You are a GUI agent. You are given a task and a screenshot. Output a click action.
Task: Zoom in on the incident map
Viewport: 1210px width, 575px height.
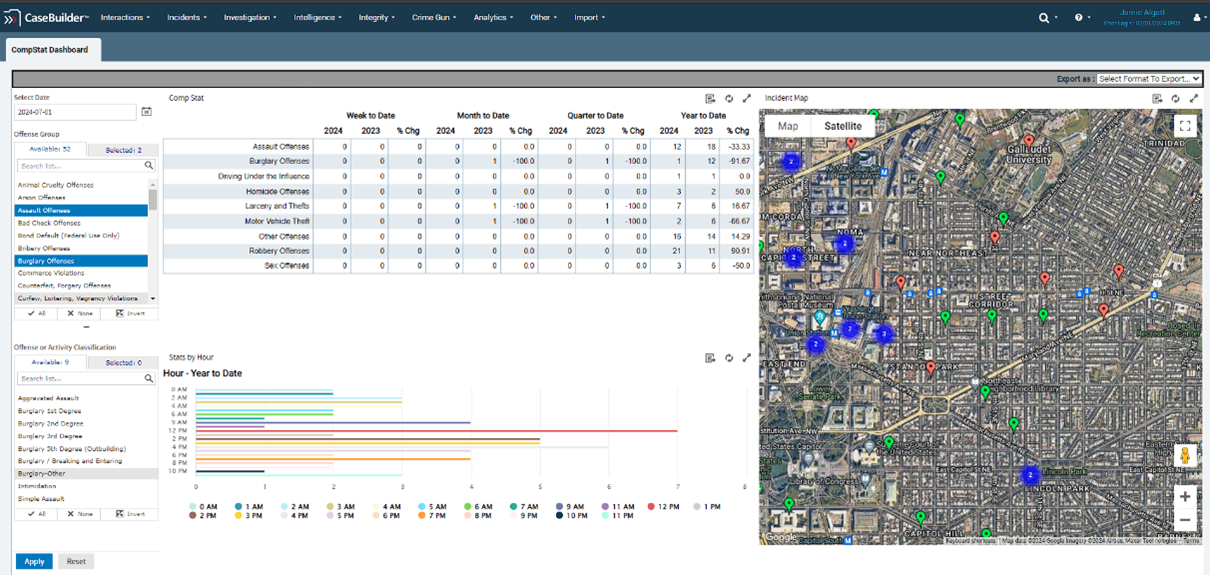[x=1185, y=497]
